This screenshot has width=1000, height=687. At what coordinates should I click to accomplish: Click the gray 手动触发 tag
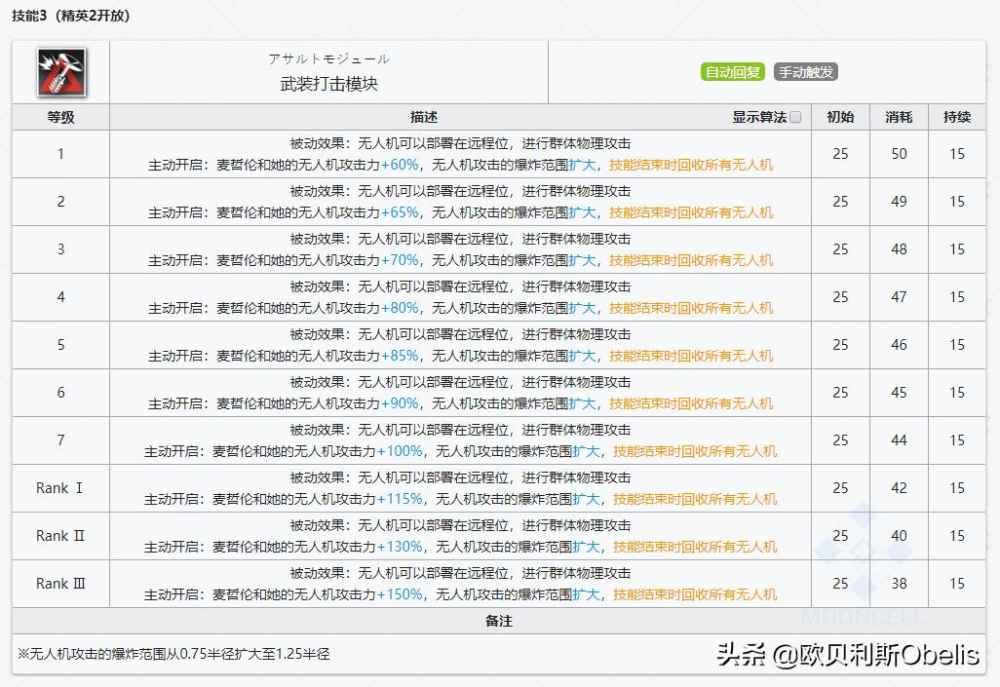click(x=805, y=72)
